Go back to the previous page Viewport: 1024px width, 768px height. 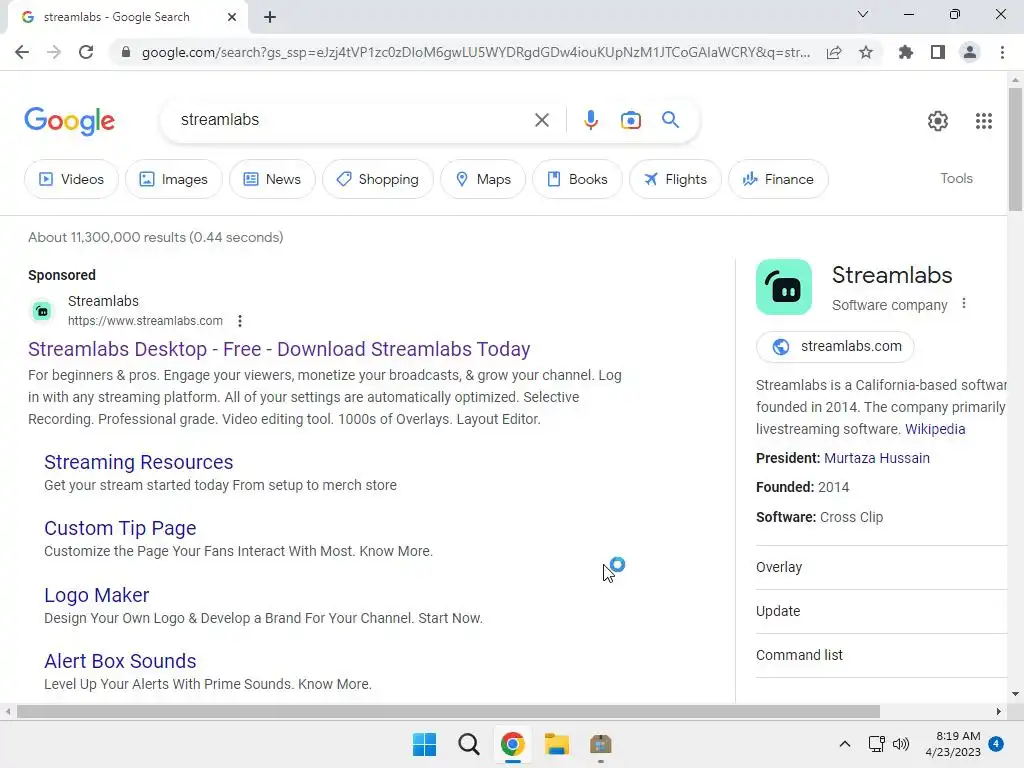tap(22, 52)
